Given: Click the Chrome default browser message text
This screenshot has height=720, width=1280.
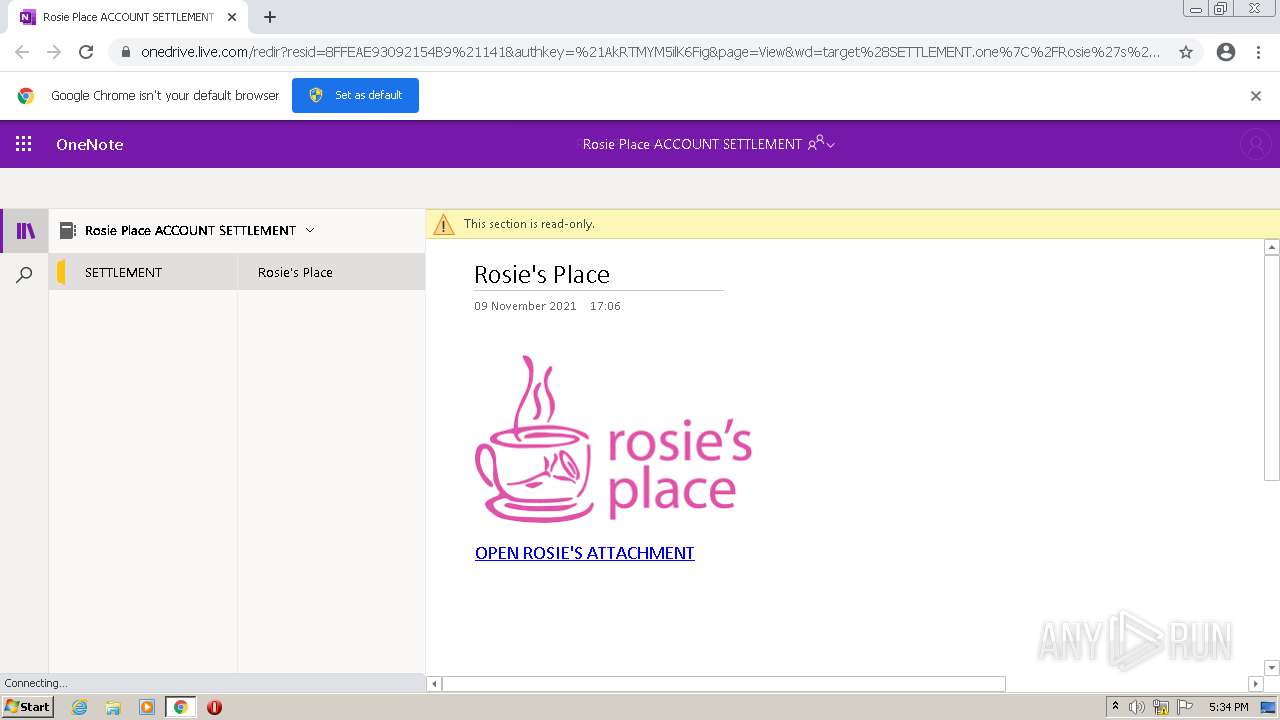Looking at the screenshot, I should click(165, 96).
